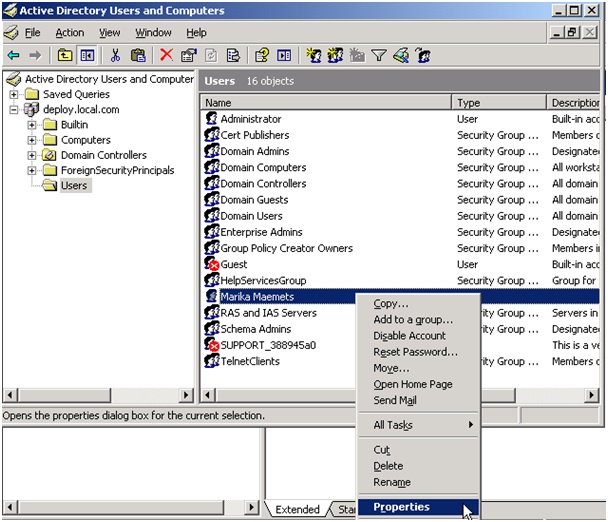The height and width of the screenshot is (522, 608).
Task: Expand the Builtin tree node
Action: [32, 125]
